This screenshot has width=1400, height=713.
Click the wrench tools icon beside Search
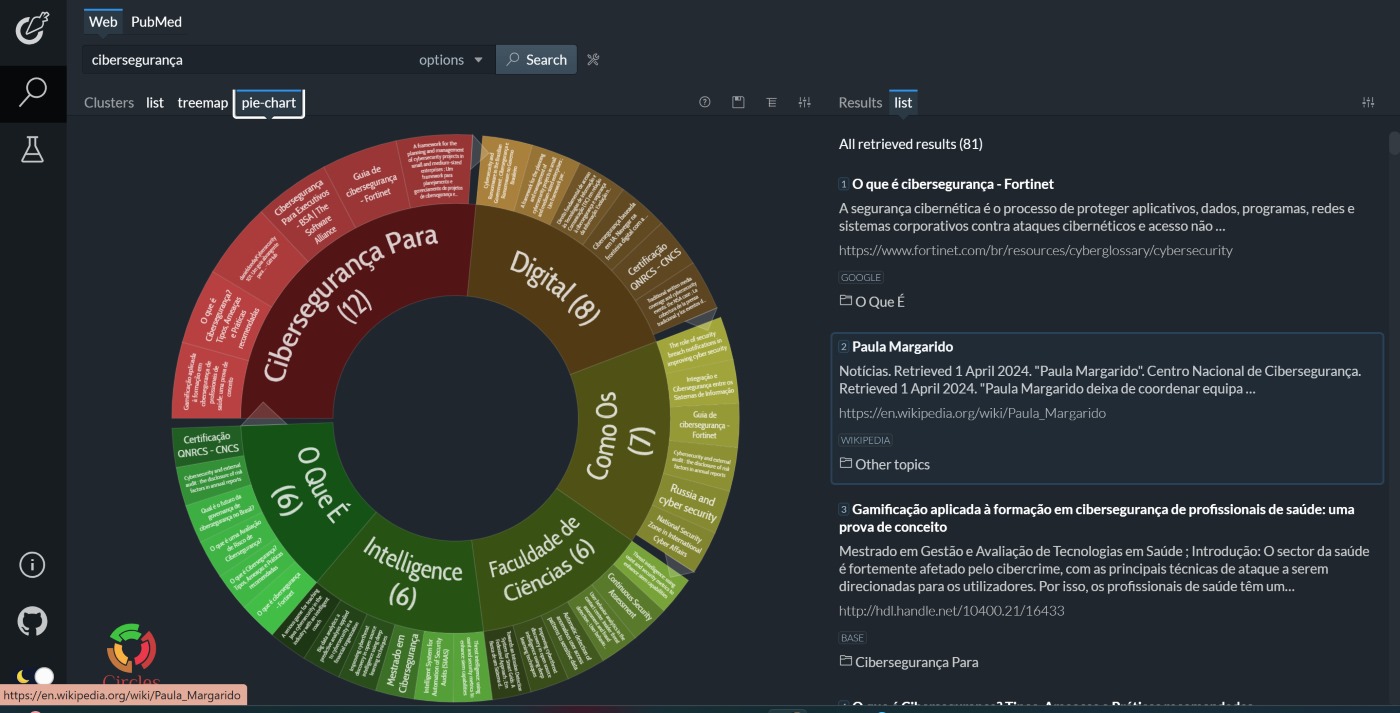593,60
